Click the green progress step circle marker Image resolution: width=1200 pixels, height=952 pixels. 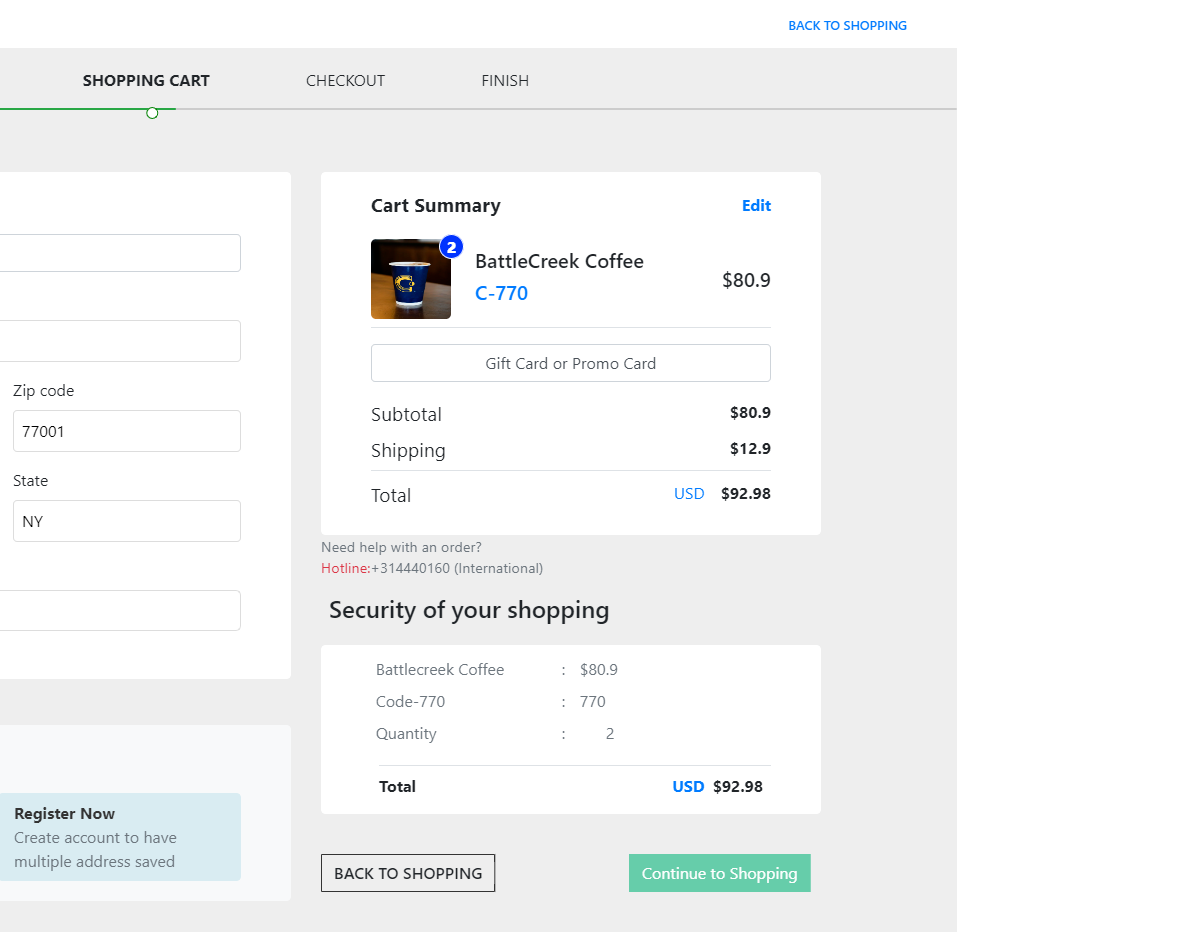point(152,113)
